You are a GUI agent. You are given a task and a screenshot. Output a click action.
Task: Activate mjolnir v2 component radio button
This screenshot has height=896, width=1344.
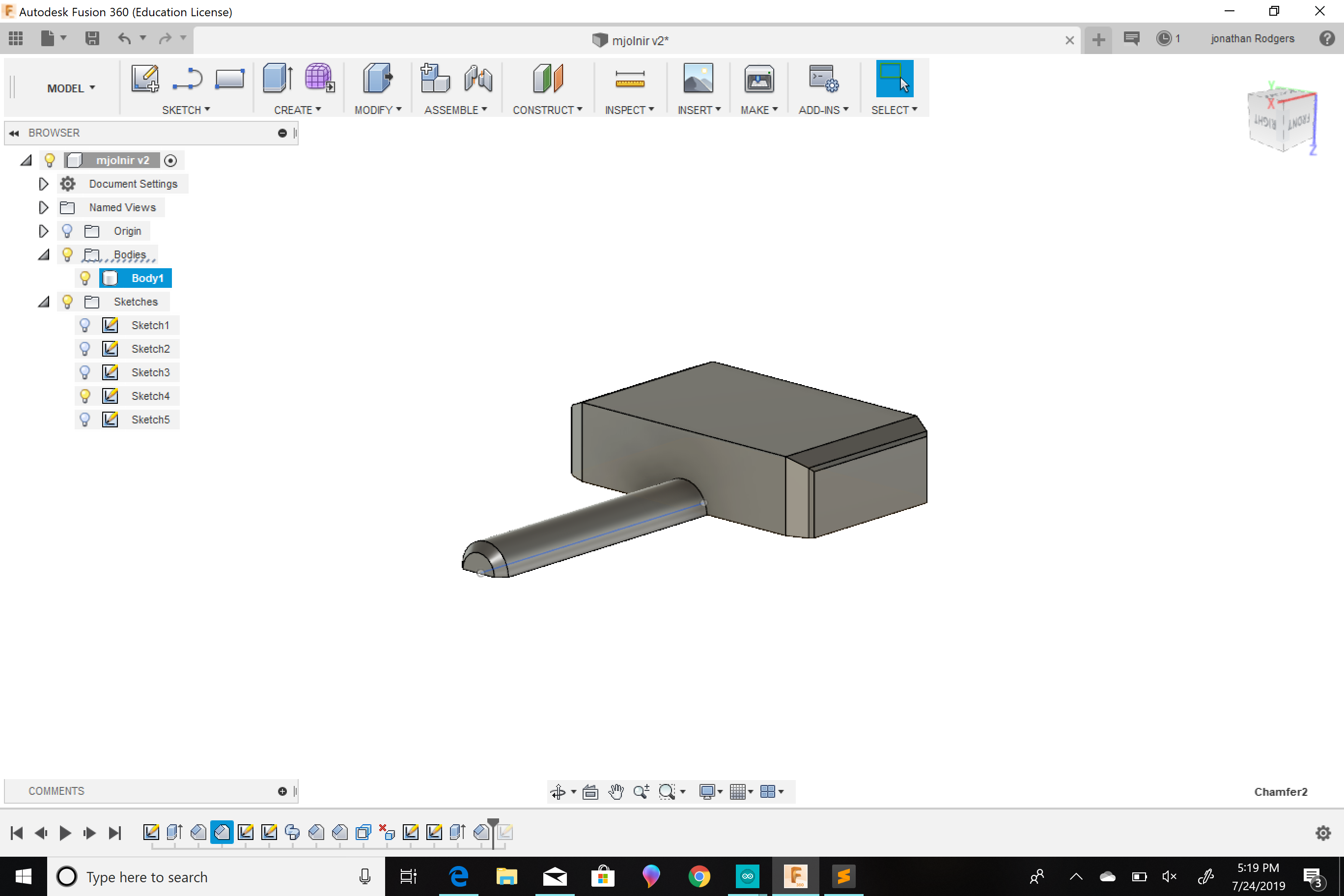click(170, 161)
